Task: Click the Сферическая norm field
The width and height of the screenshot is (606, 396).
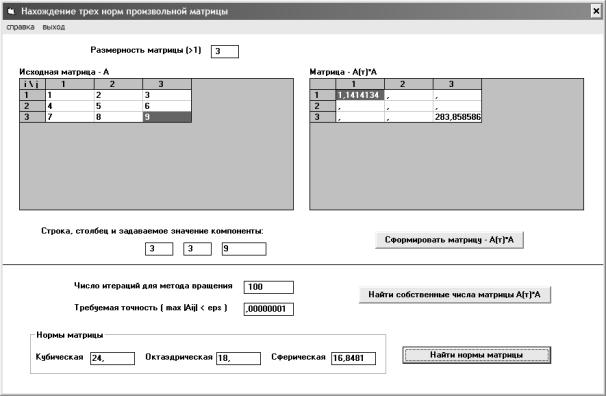Action: point(353,358)
